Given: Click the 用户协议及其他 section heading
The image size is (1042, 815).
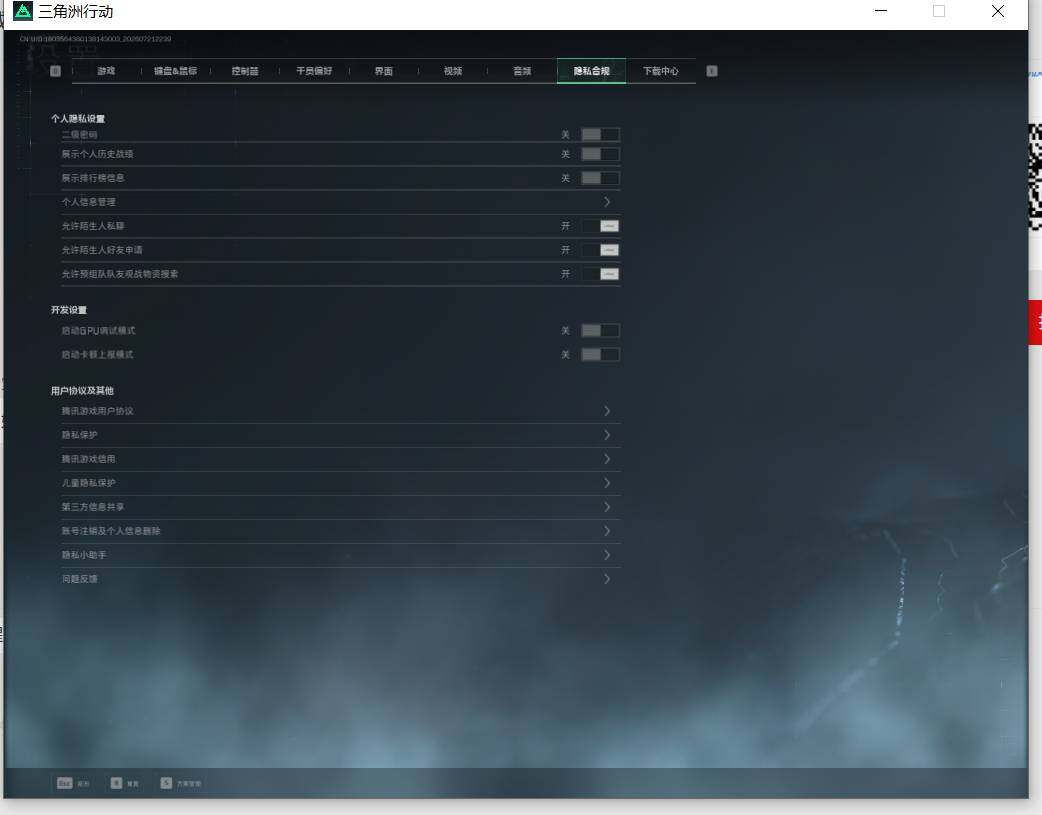Looking at the screenshot, I should [x=82, y=391].
